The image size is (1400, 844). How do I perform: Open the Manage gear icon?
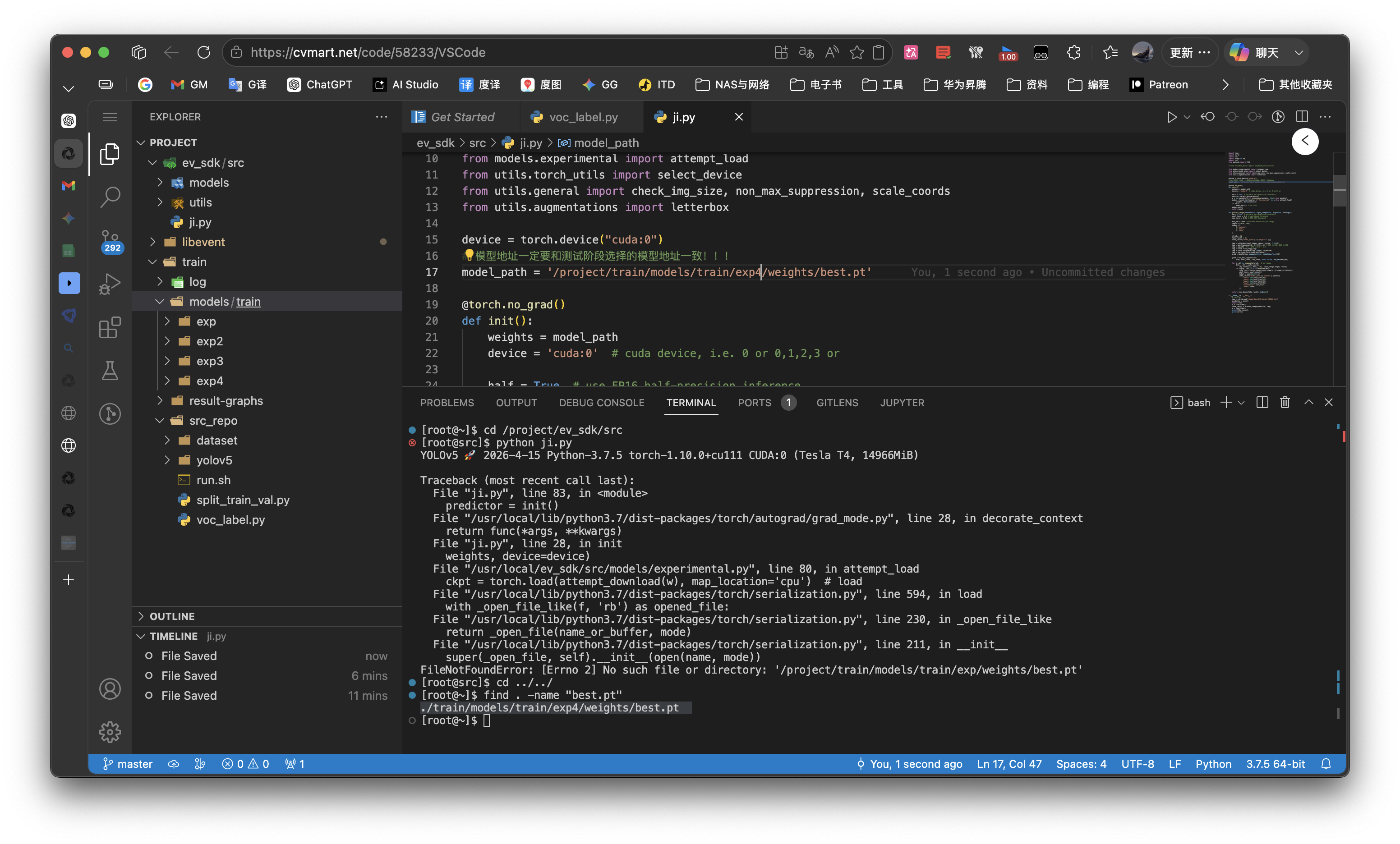click(110, 732)
